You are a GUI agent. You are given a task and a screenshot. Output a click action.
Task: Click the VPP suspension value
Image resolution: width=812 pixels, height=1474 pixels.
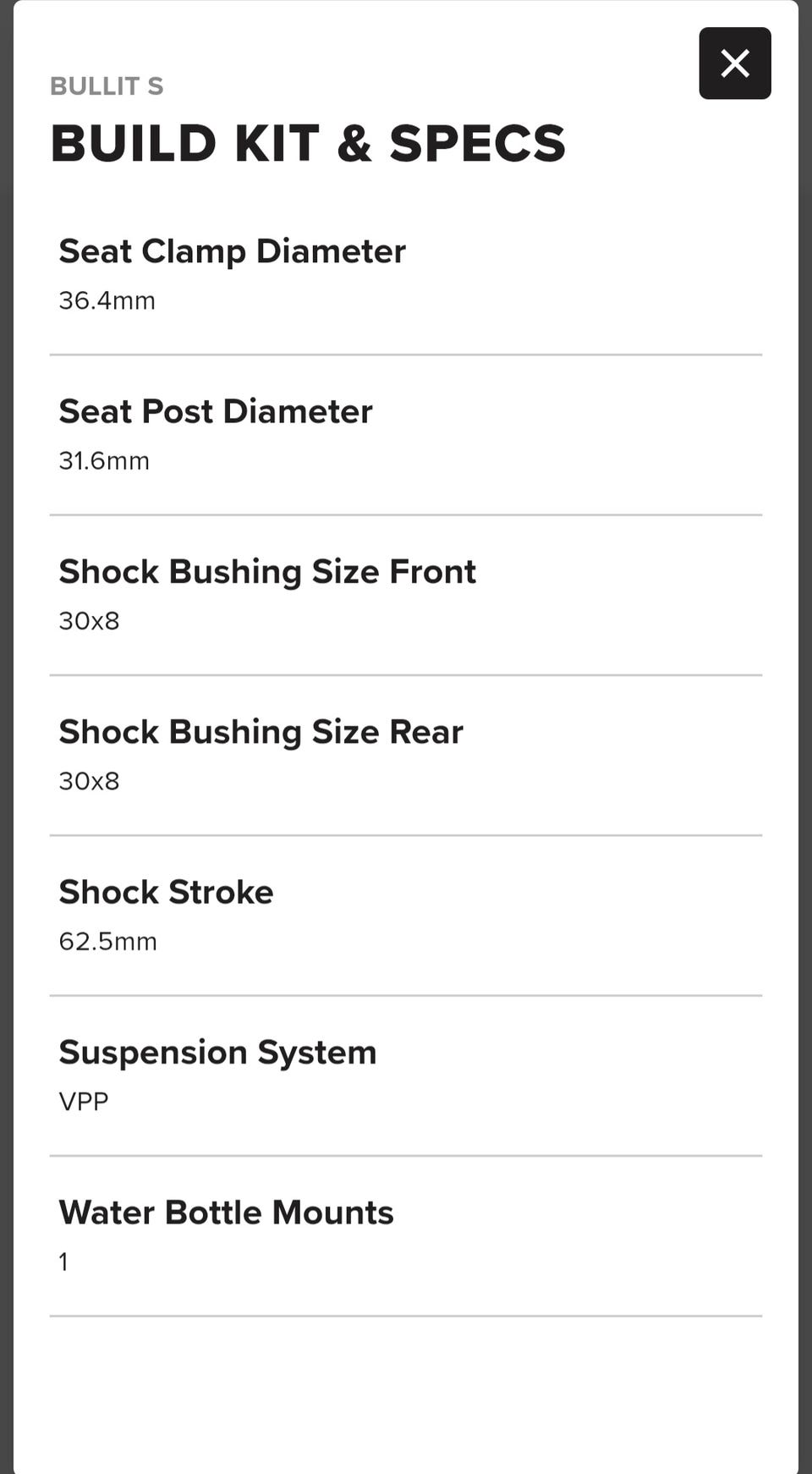83,1101
